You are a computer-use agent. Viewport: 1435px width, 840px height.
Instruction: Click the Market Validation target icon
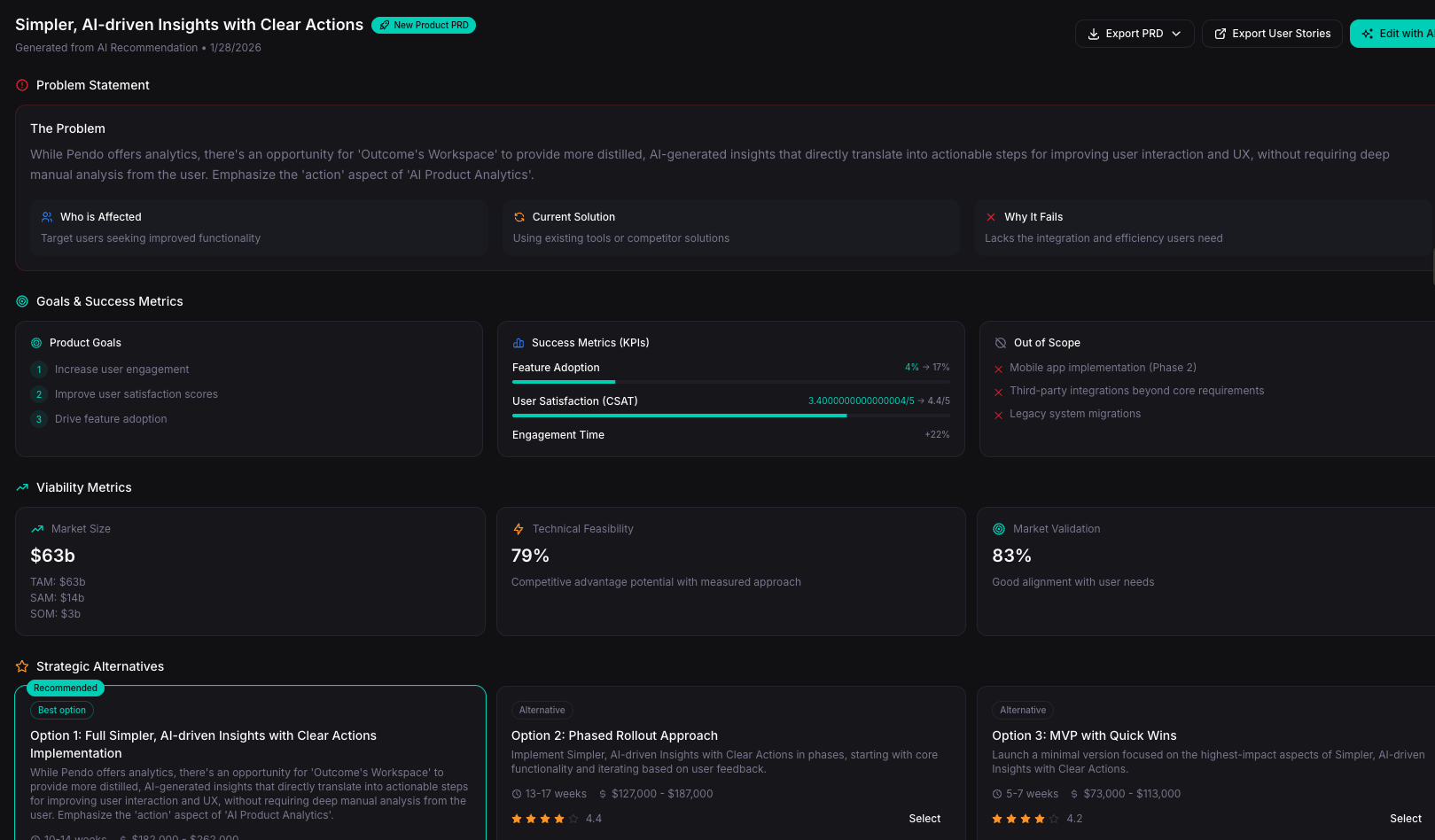(999, 529)
